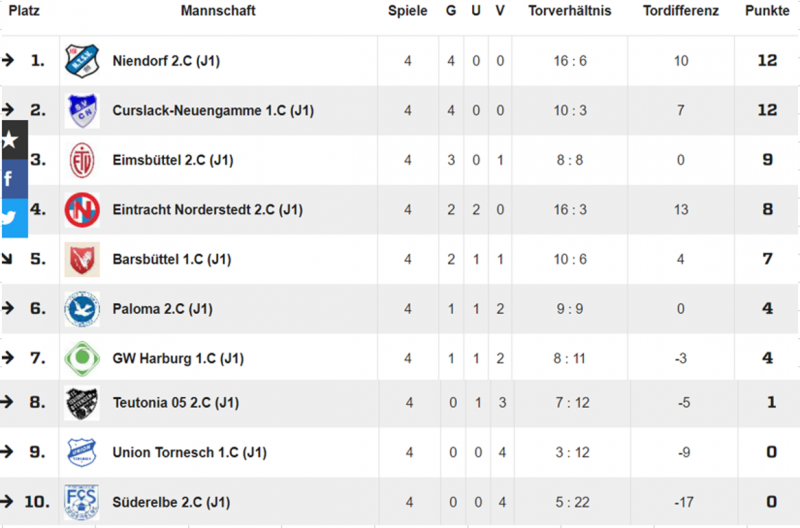Open the Eimsbüttel ETV logo
The height and width of the screenshot is (528, 800).
pyautogui.click(x=82, y=160)
